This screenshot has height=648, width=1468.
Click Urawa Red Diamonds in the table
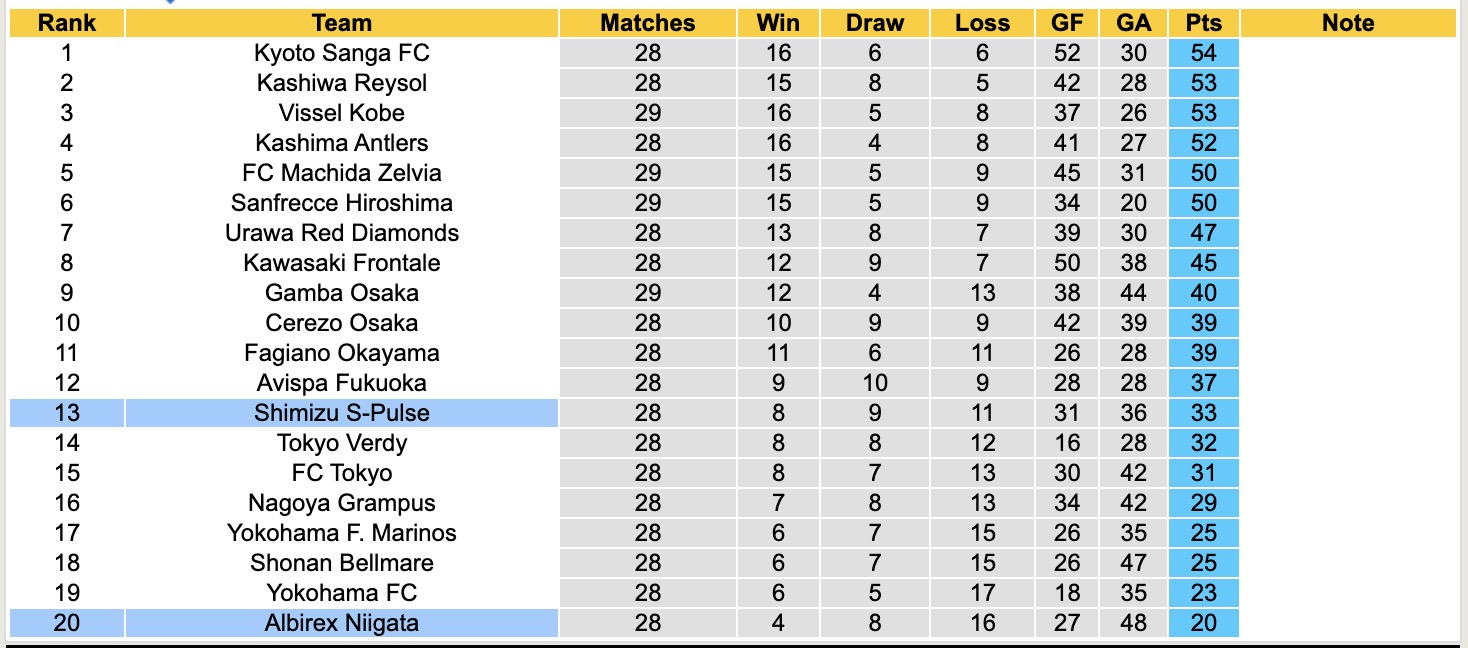[x=341, y=233]
